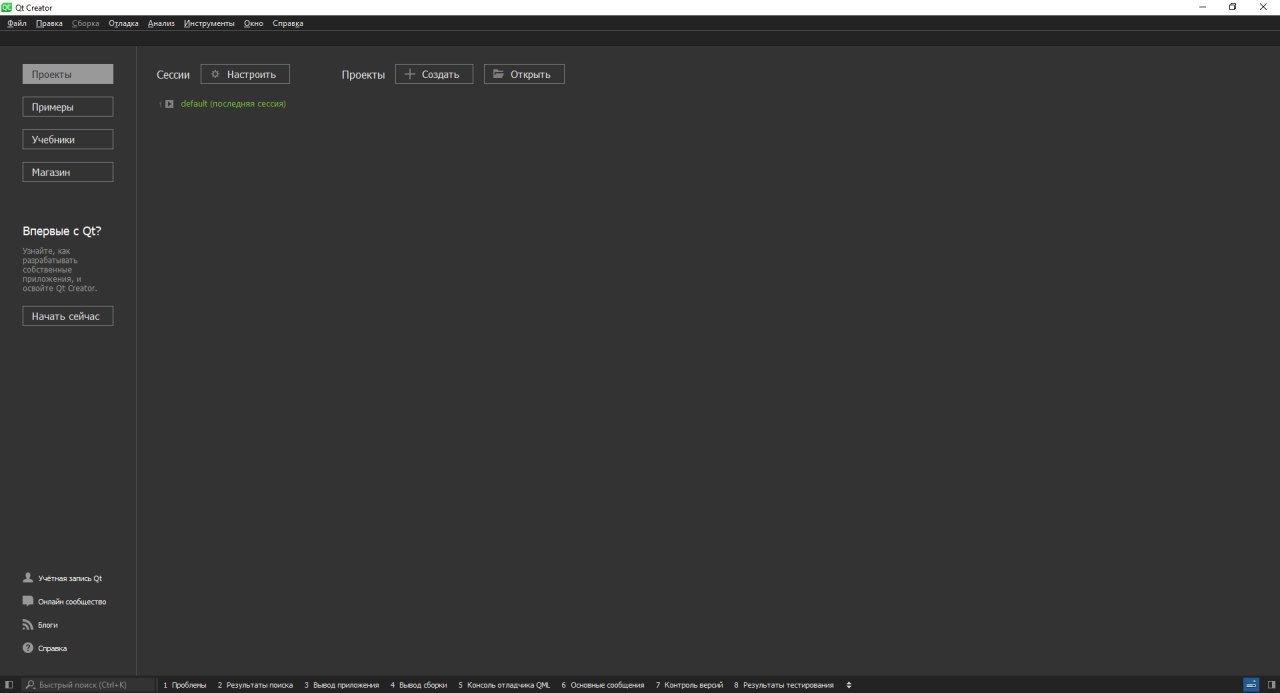Screen dimensions: 1280x693
Task: Click the online community chat icon
Action: (x=28, y=601)
